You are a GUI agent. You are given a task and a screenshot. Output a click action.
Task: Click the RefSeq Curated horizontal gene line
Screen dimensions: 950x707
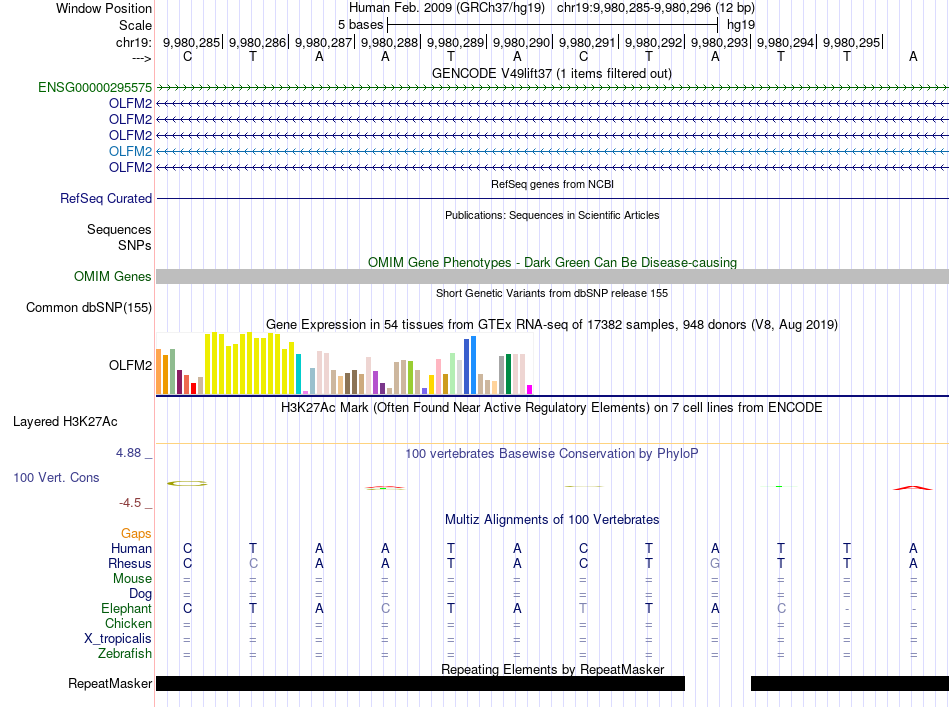[x=552, y=198]
